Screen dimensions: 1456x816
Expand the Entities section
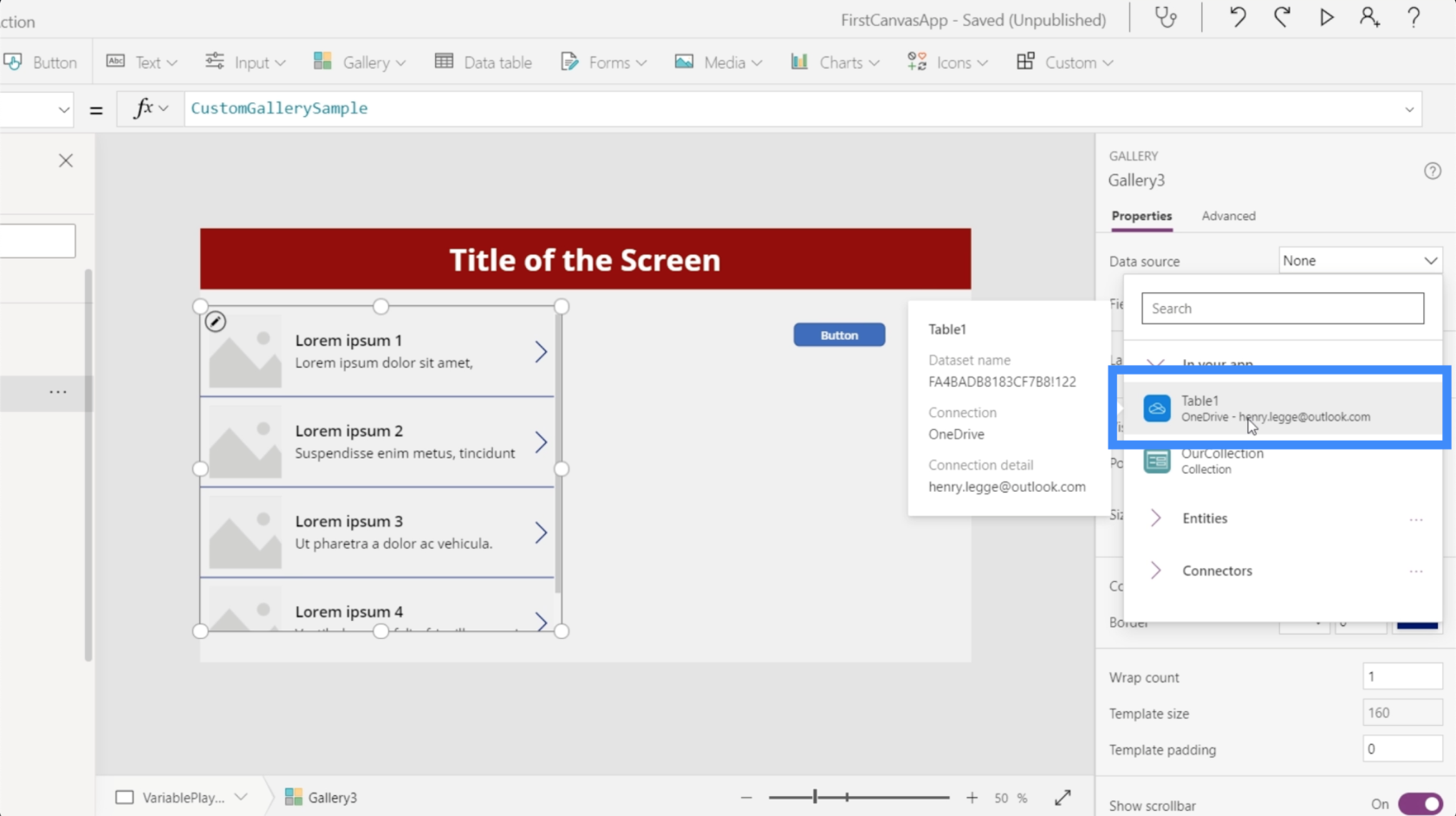pos(1155,518)
